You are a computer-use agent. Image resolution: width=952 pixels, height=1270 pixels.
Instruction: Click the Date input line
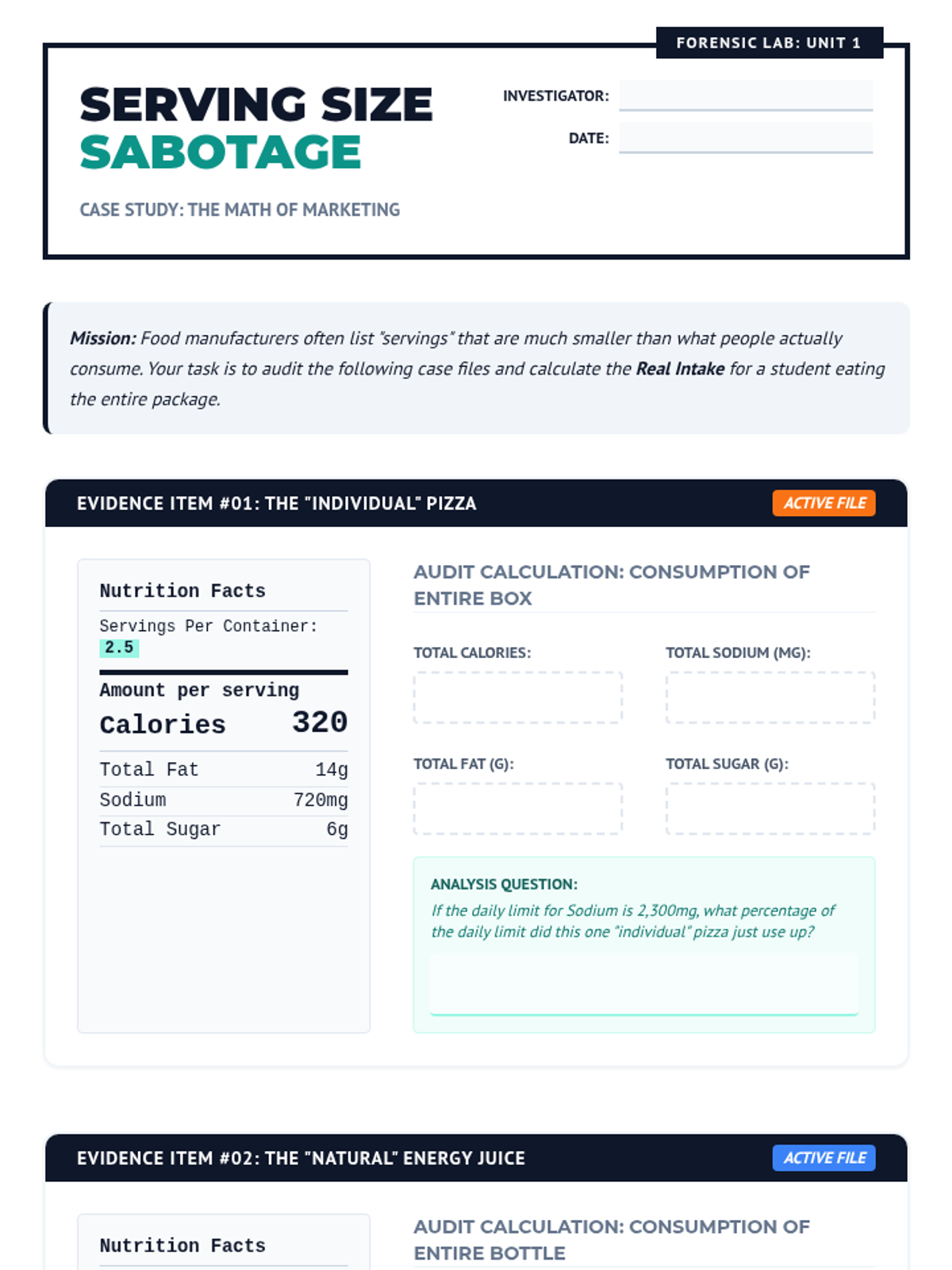[x=745, y=137]
